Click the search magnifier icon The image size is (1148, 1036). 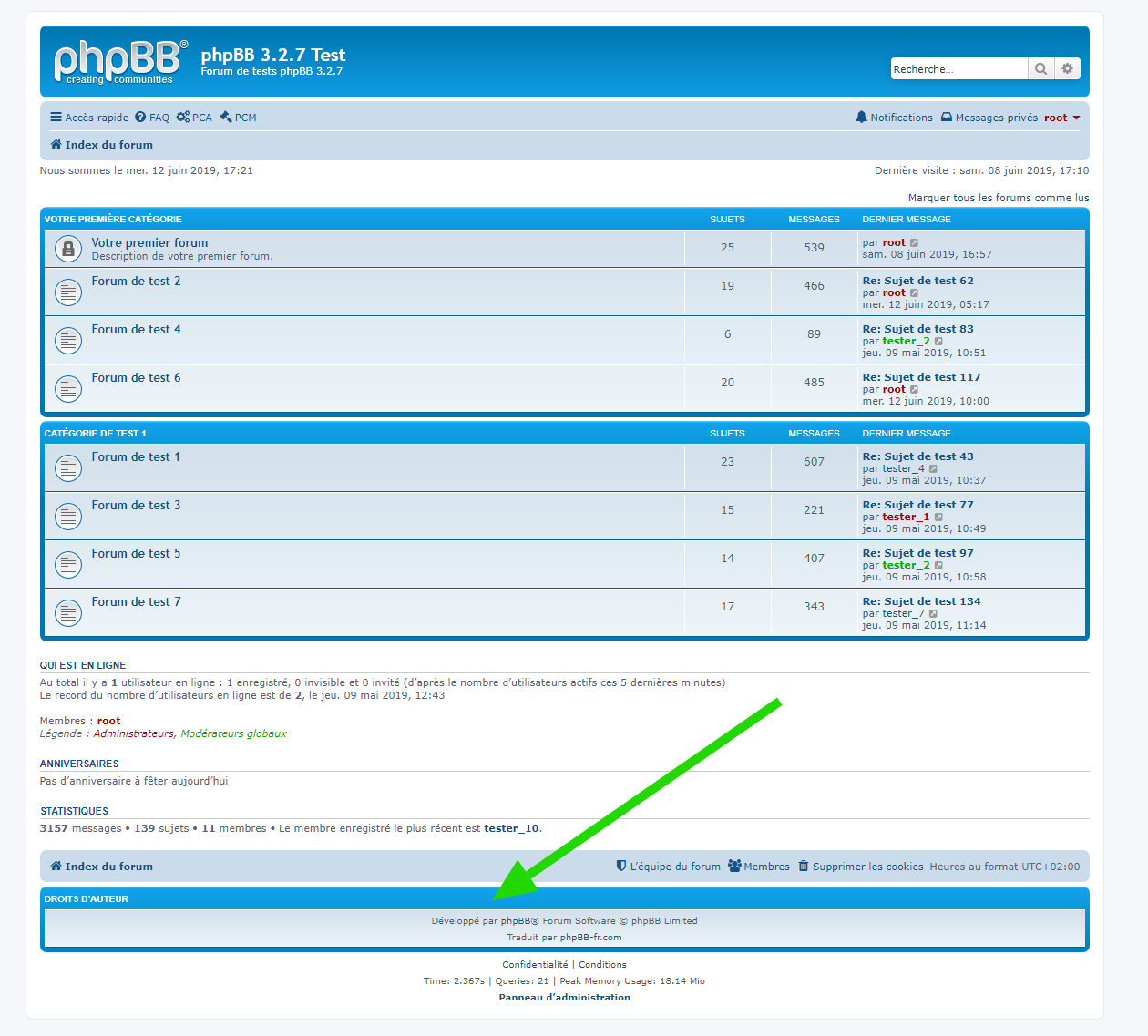(x=1040, y=69)
